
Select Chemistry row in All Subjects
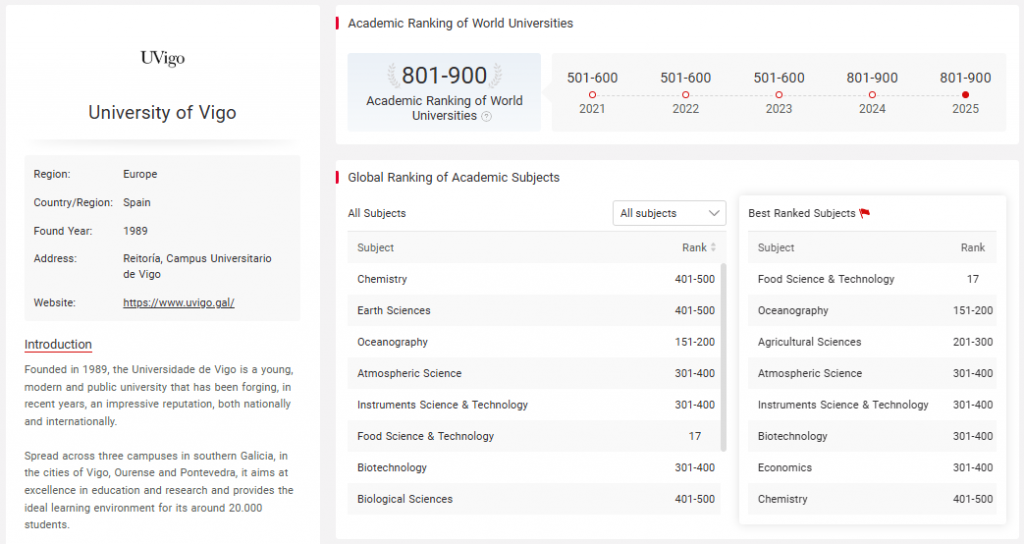(382, 279)
